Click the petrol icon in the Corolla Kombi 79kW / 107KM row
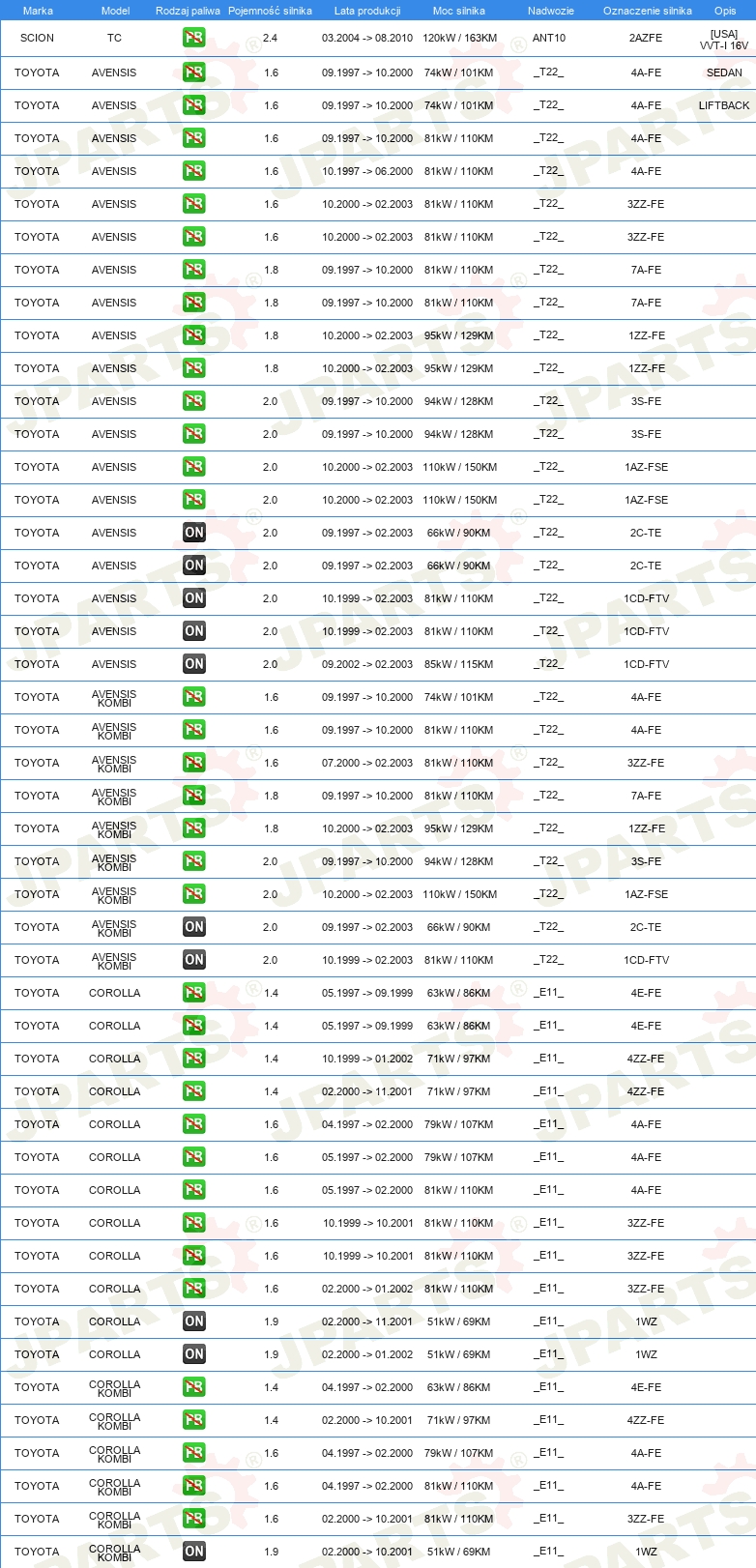 tap(193, 1453)
